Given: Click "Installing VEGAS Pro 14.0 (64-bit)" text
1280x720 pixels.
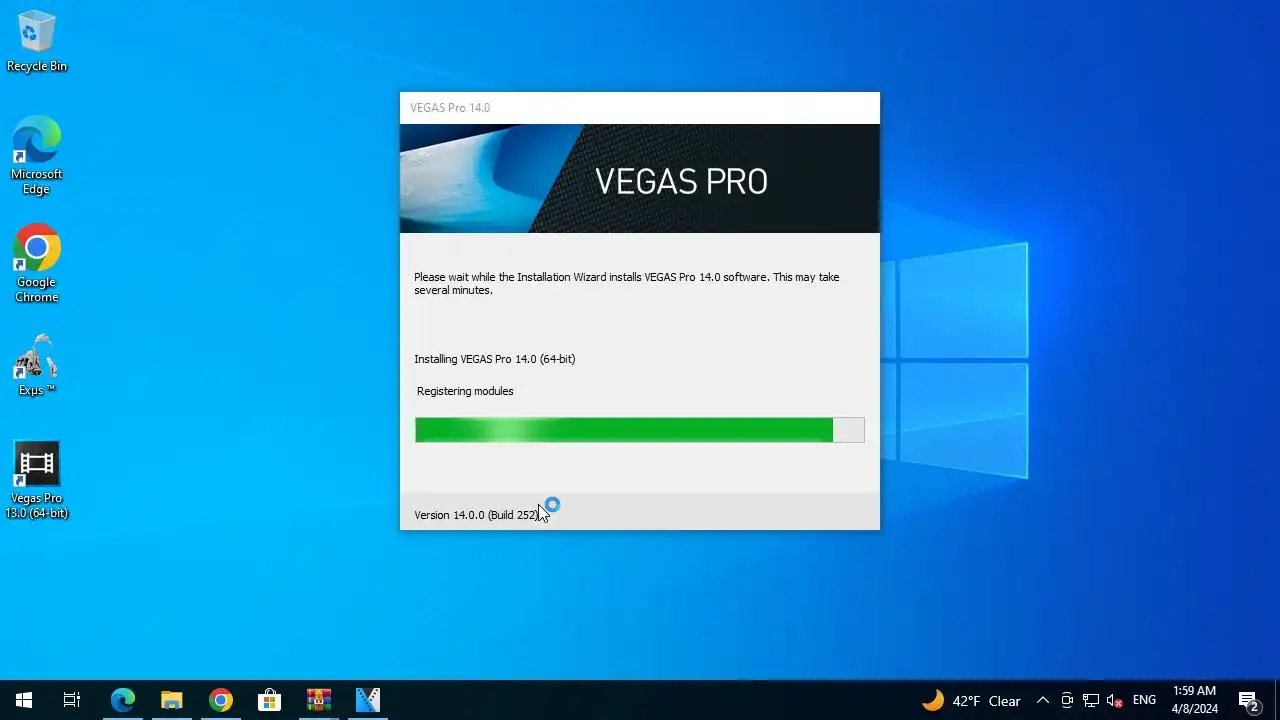Looking at the screenshot, I should pyautogui.click(x=495, y=359).
